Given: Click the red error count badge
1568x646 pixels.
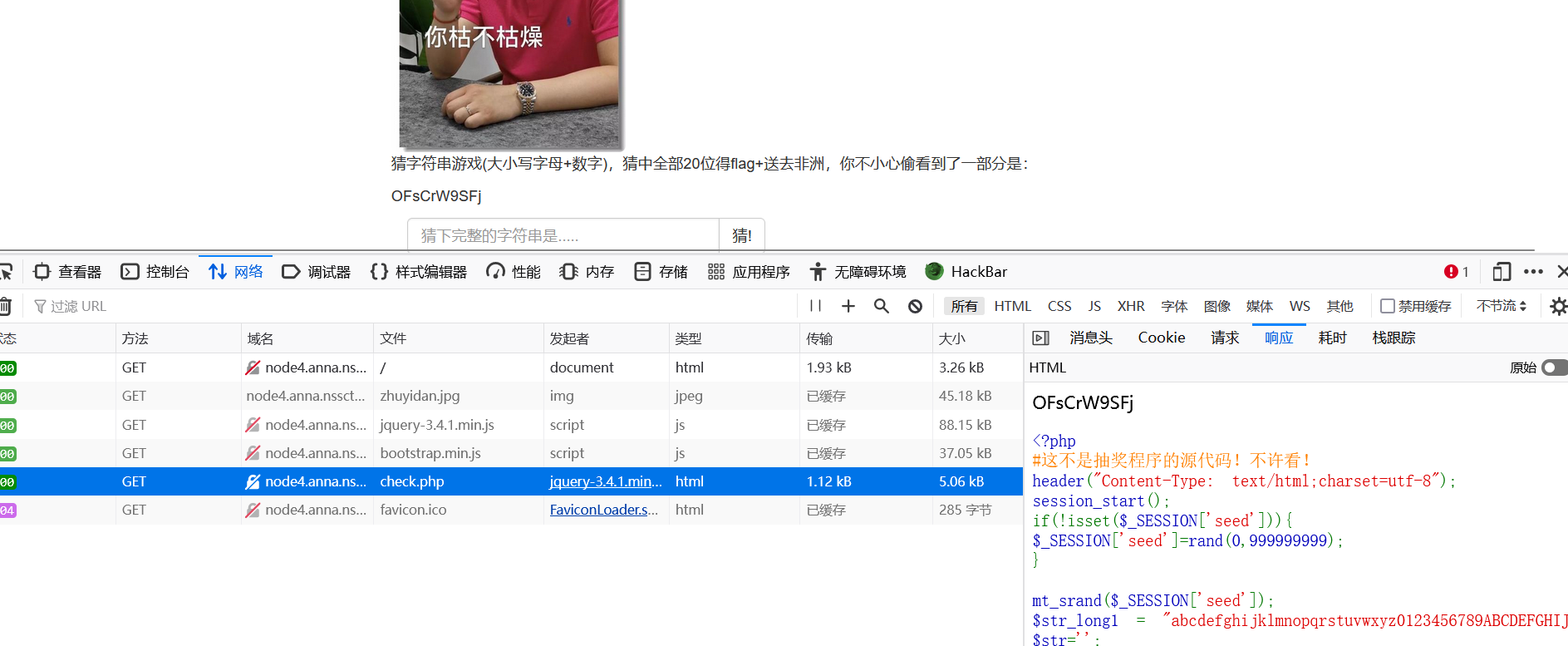Looking at the screenshot, I should 1457,272.
